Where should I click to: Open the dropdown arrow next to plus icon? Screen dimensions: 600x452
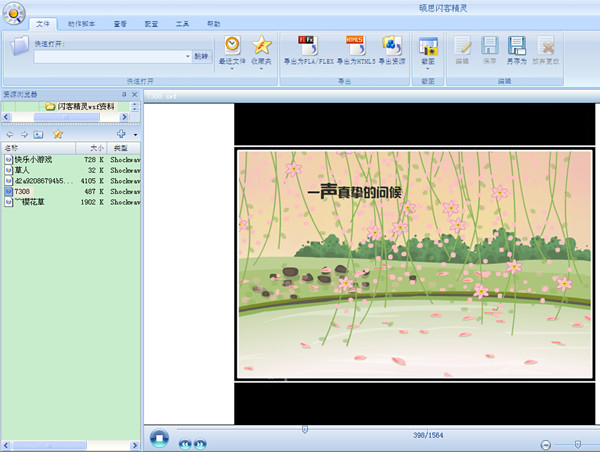point(135,135)
